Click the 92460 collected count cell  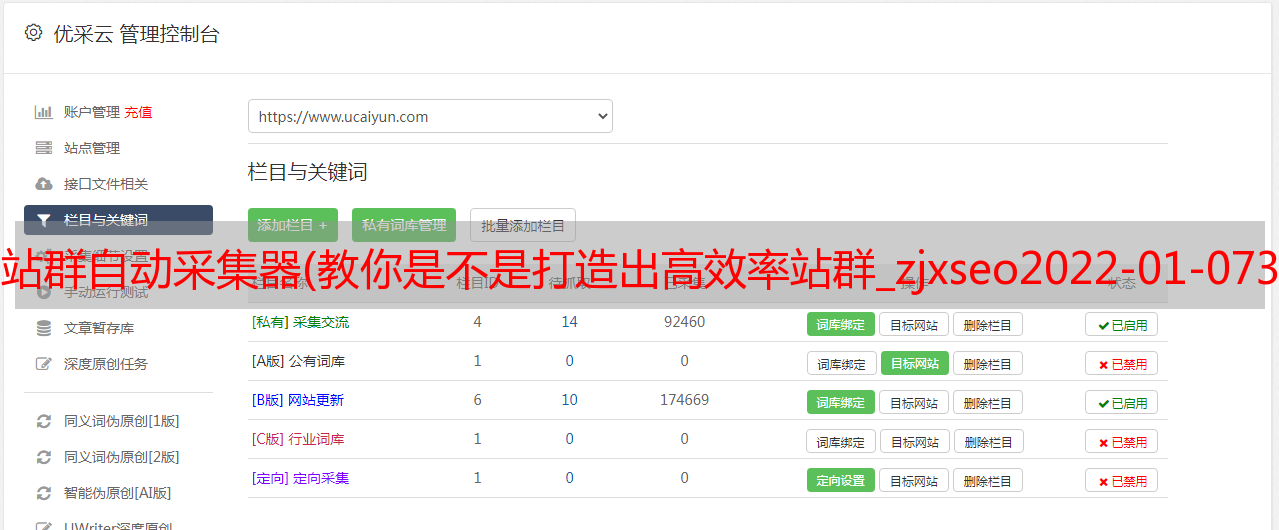click(x=684, y=322)
